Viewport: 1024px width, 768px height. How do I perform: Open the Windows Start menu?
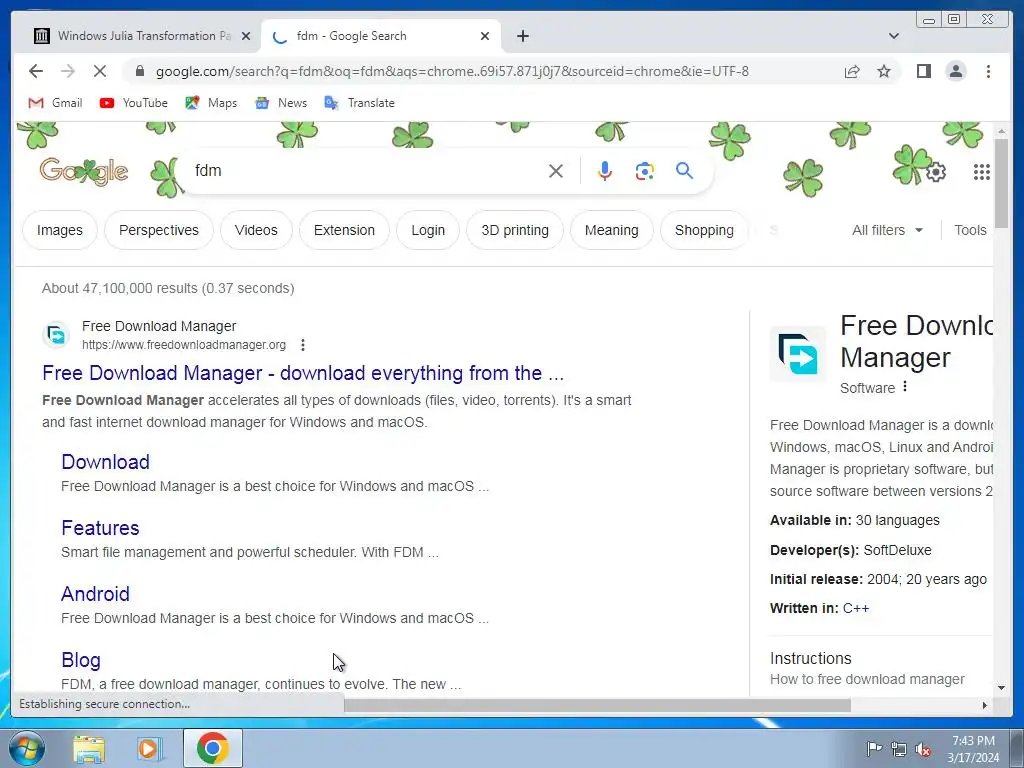coord(27,748)
